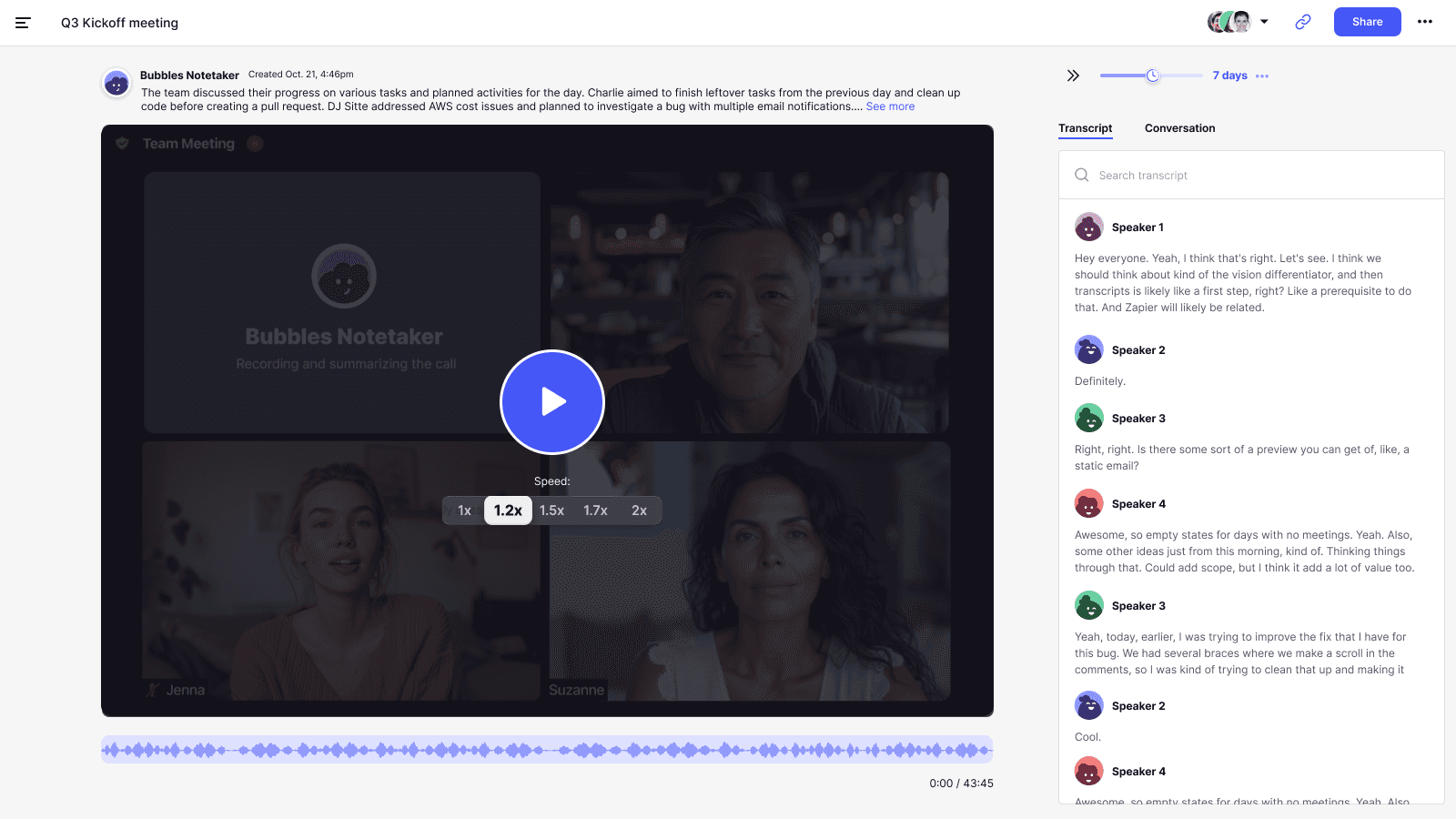Adjust the expiration clock slider handle

tap(1153, 76)
